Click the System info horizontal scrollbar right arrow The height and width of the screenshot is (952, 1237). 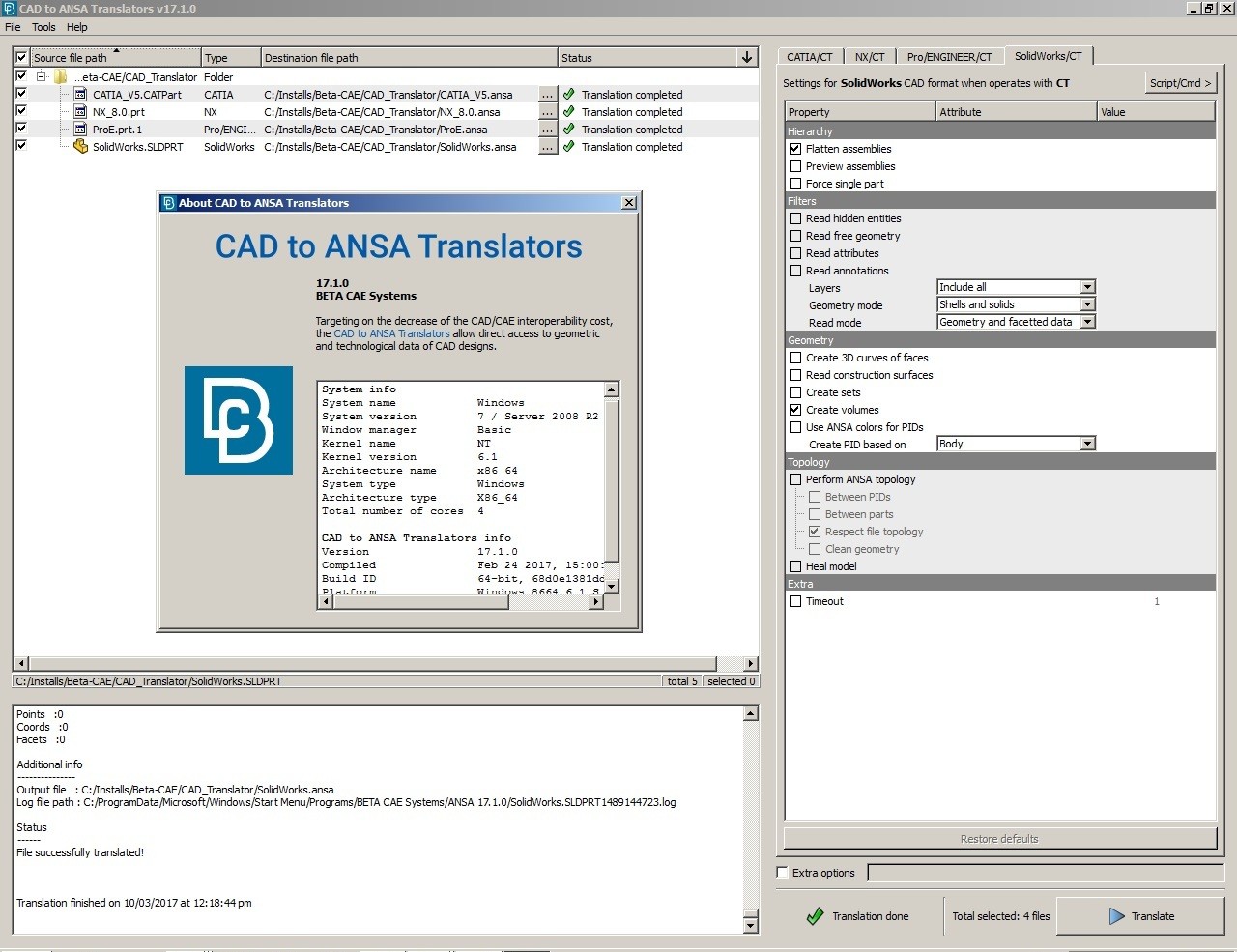click(597, 601)
